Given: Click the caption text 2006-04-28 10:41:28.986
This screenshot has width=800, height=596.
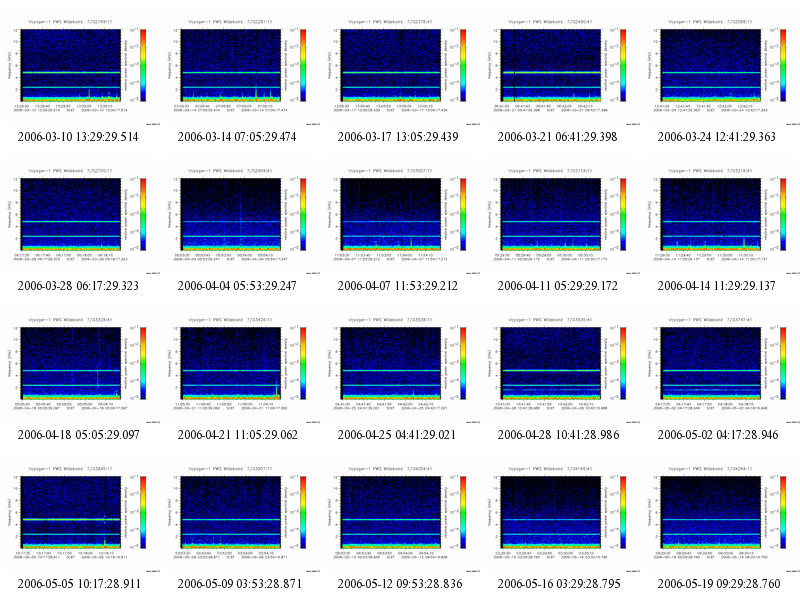Looking at the screenshot, I should (559, 435).
